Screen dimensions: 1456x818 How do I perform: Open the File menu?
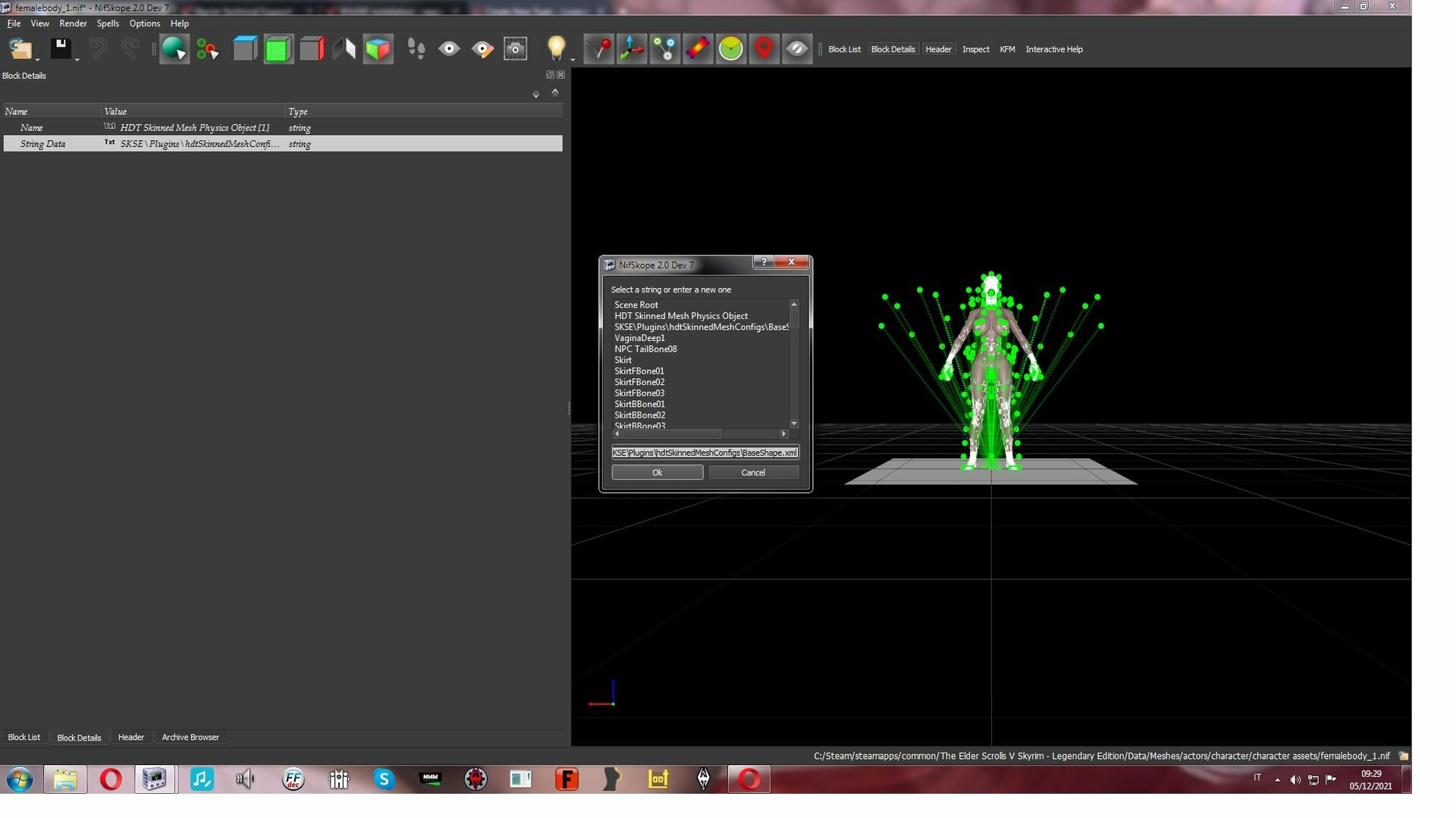(x=14, y=24)
